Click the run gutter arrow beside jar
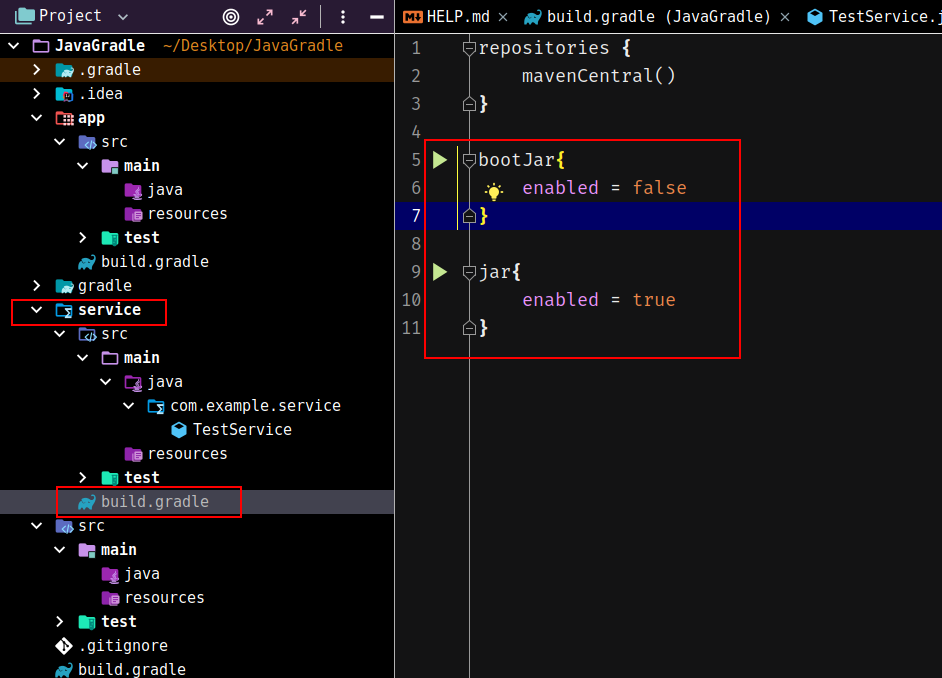 click(x=440, y=272)
